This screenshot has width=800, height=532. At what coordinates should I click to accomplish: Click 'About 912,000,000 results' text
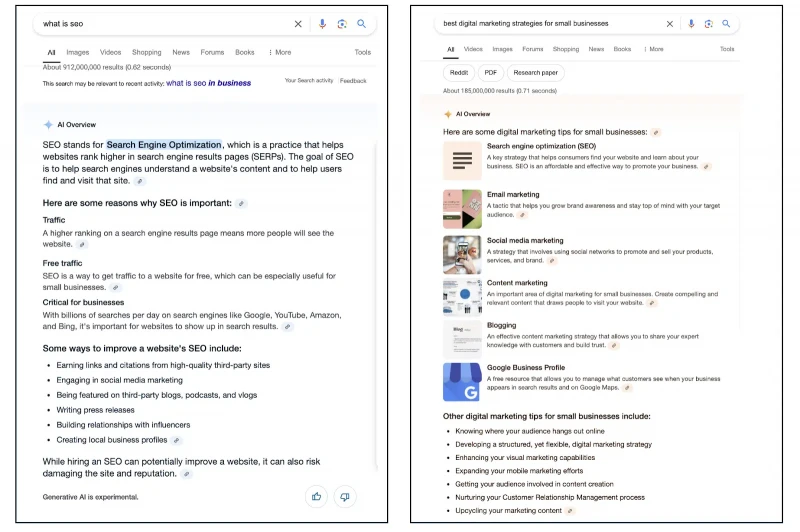107,67
